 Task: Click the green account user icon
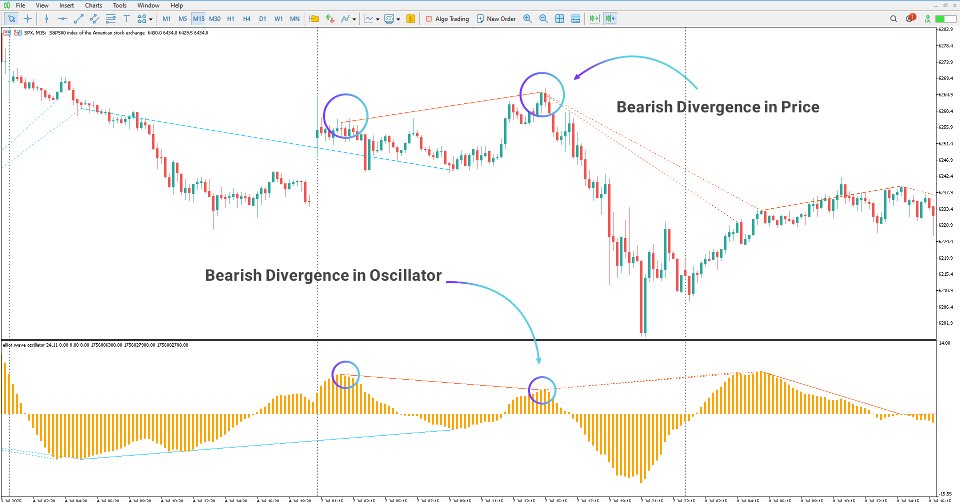coord(928,19)
